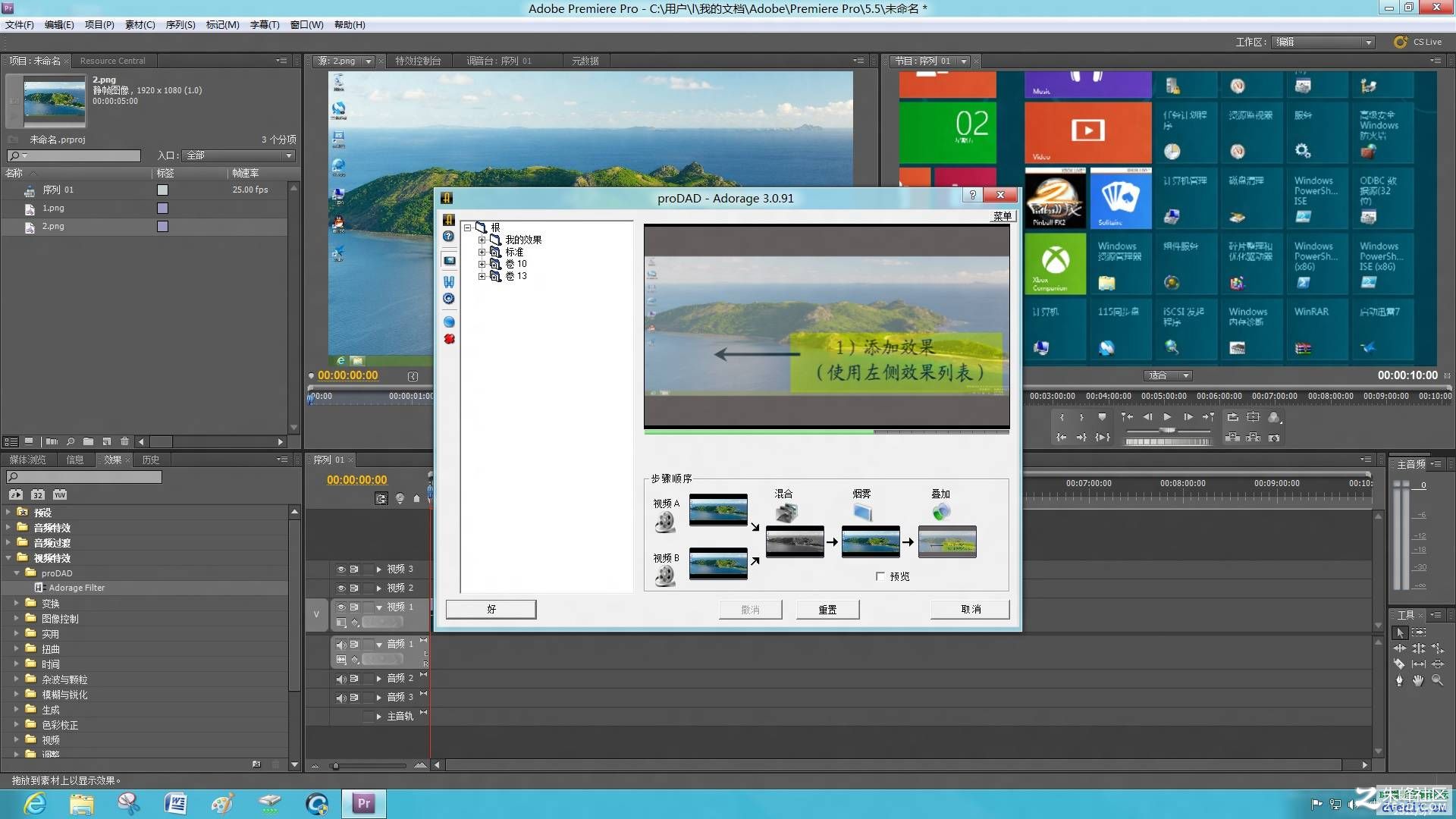
Task: Select the Selection arrow tool in Tools panel
Action: (x=1400, y=632)
